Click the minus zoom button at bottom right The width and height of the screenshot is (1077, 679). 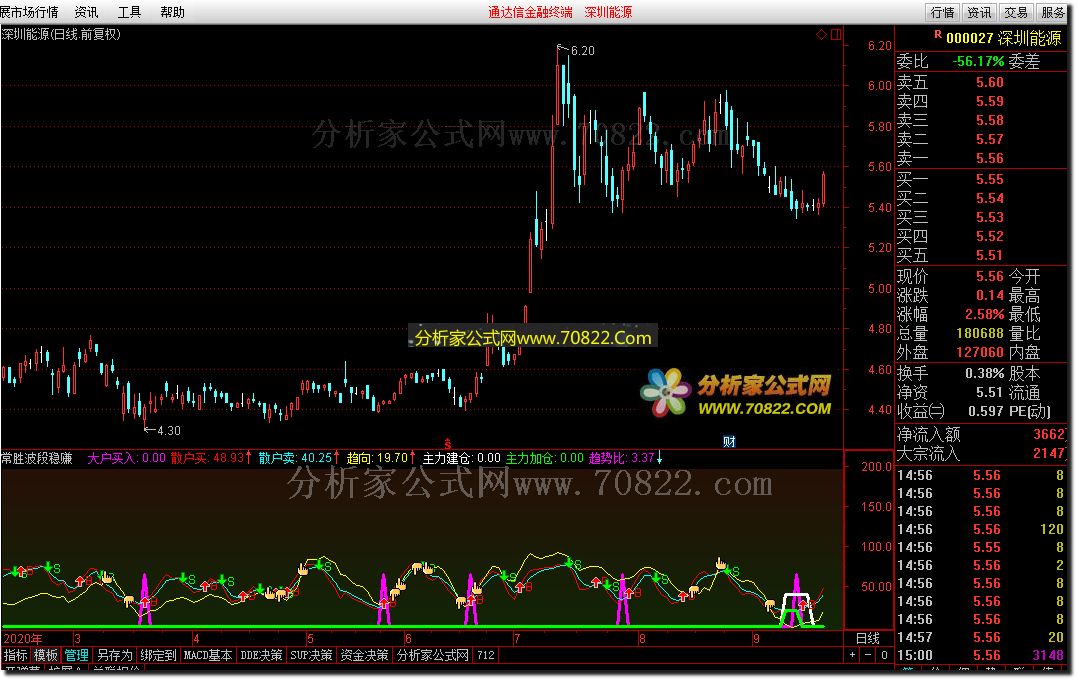(x=868, y=655)
